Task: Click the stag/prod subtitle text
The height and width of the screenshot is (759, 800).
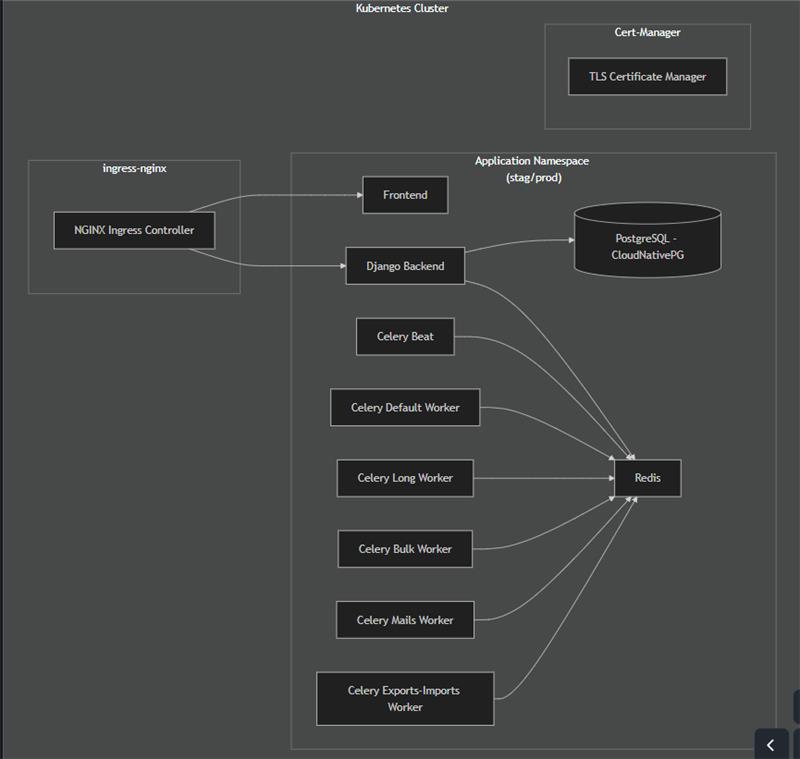Action: 533,177
